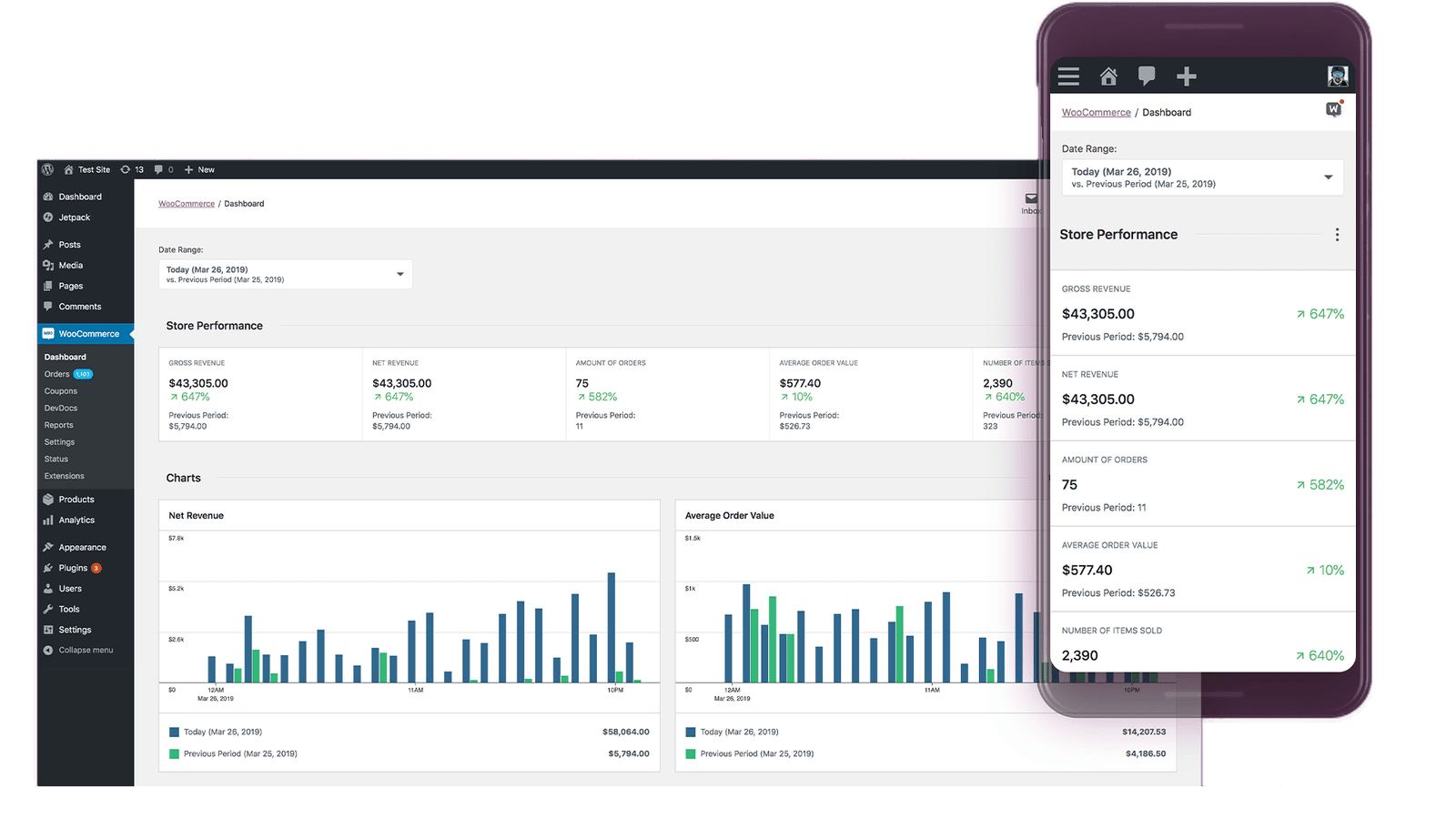Click Today legend in Net Revenue chart
The width and height of the screenshot is (1456, 819).
(x=216, y=732)
